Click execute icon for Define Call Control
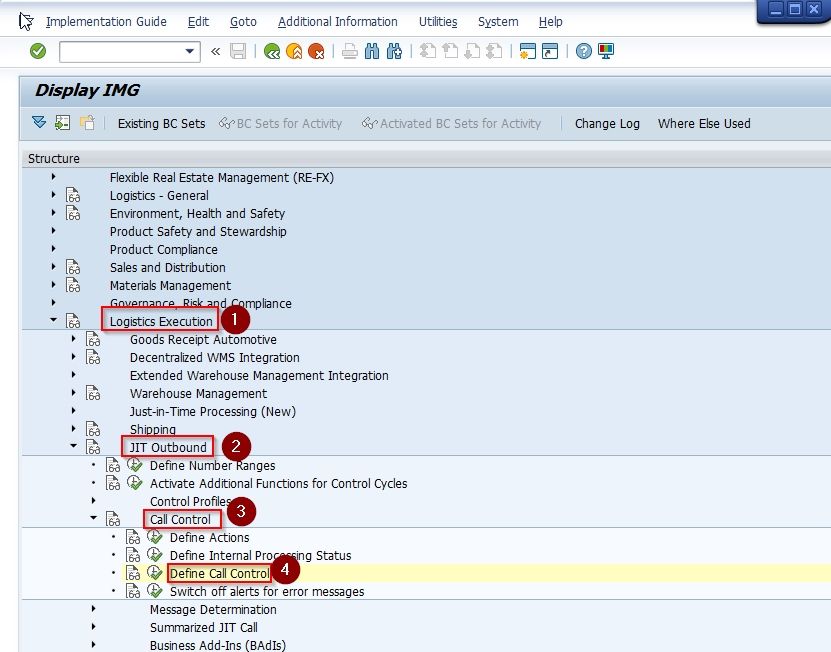831x652 pixels. [x=154, y=573]
